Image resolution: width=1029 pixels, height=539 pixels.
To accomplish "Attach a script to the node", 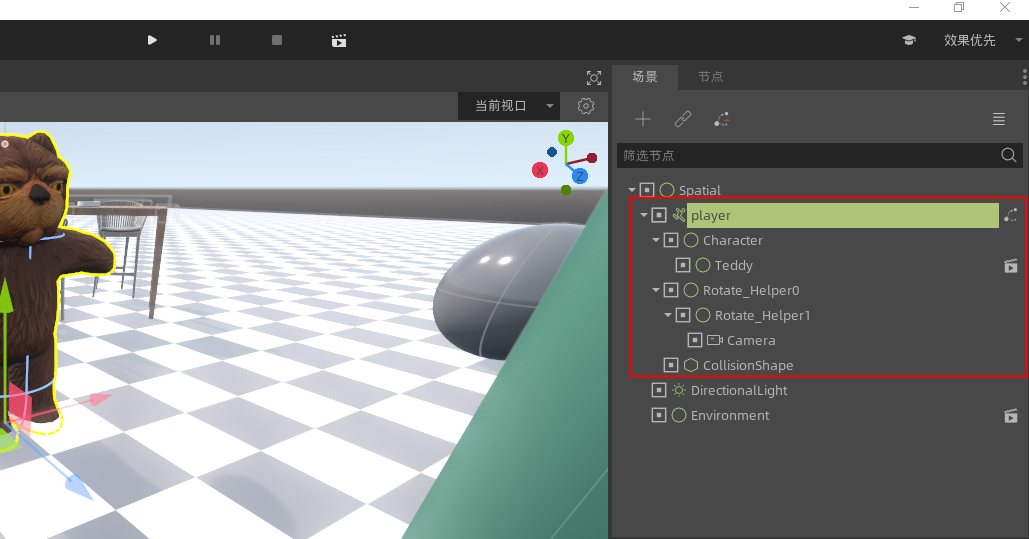I will [x=721, y=119].
